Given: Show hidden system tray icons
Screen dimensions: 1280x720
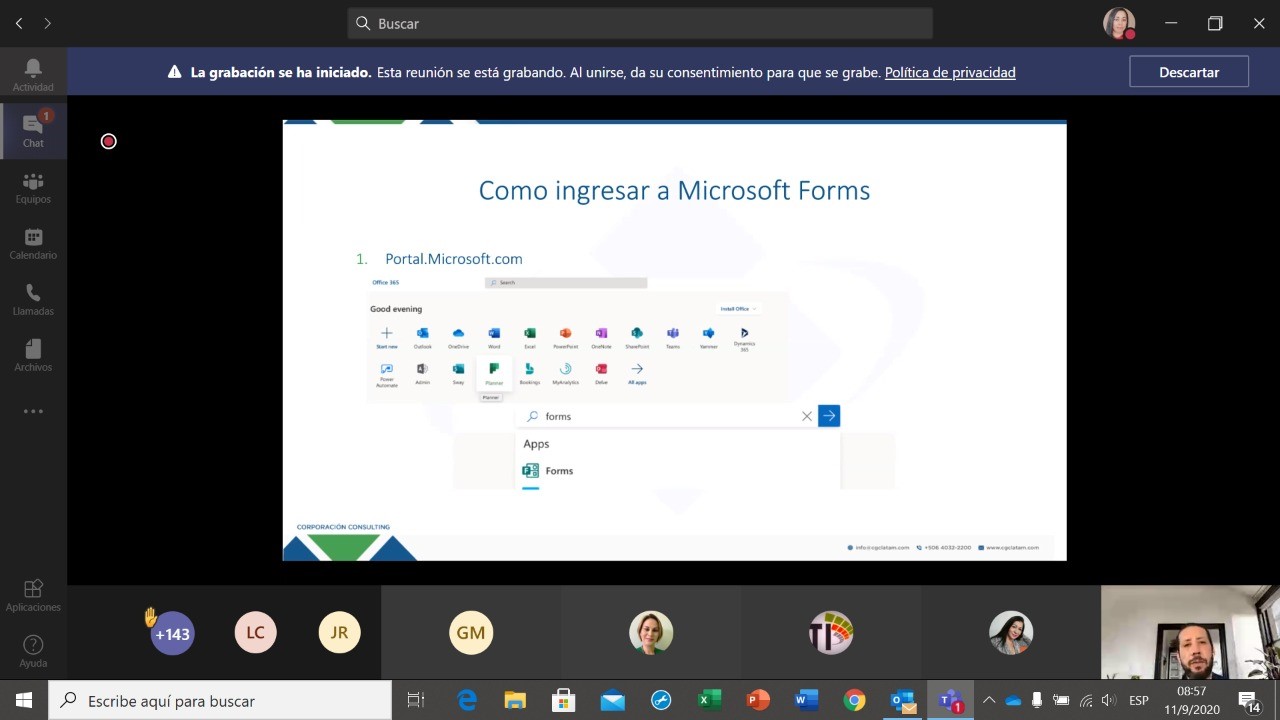Looking at the screenshot, I should [989, 700].
